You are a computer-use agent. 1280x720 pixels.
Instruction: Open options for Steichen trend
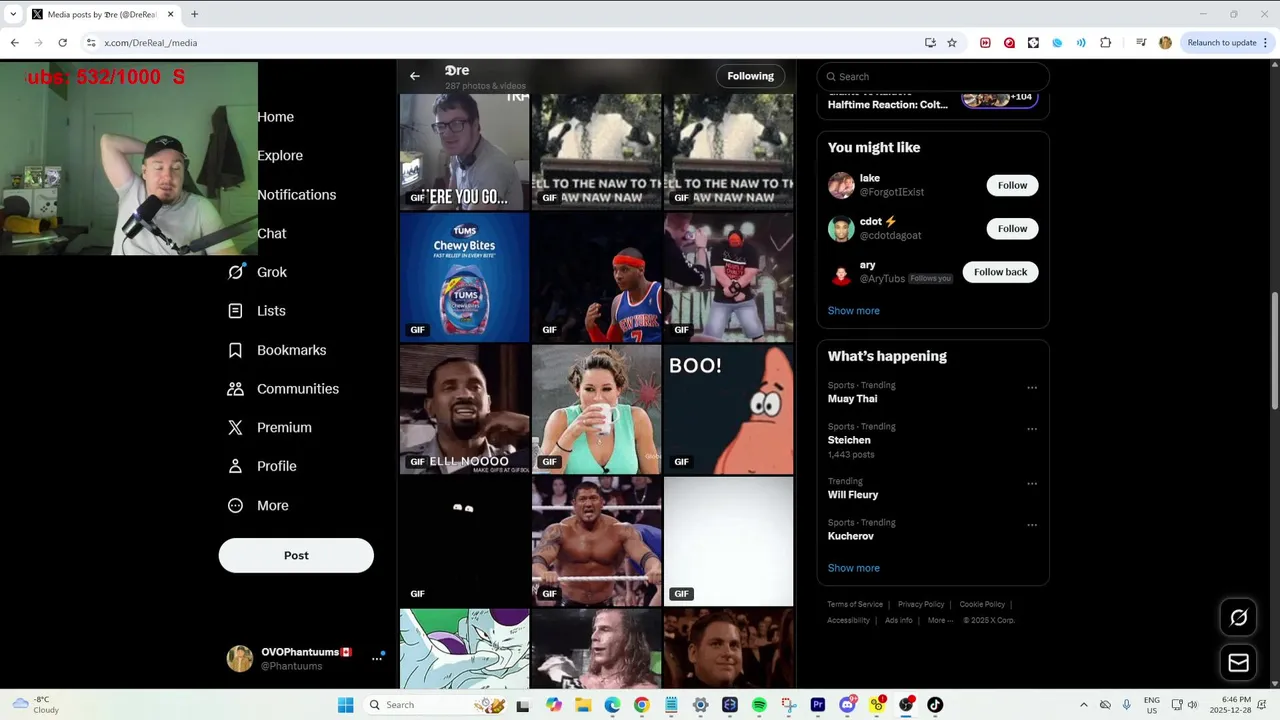[1032, 429]
